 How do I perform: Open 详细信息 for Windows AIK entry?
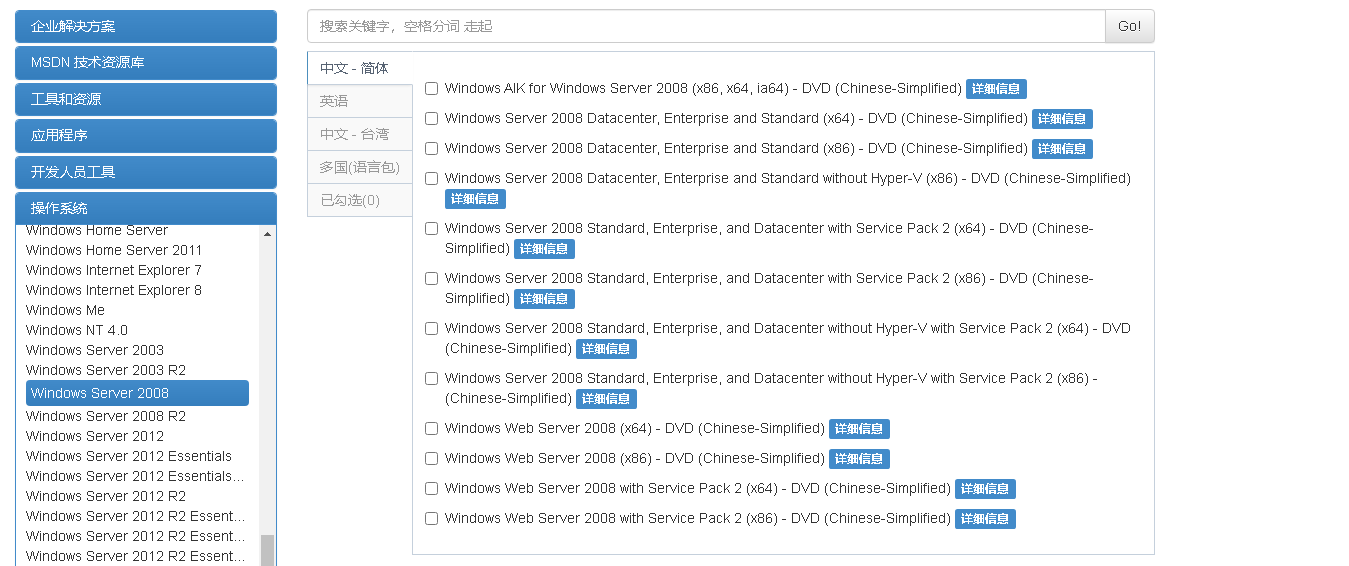(996, 89)
